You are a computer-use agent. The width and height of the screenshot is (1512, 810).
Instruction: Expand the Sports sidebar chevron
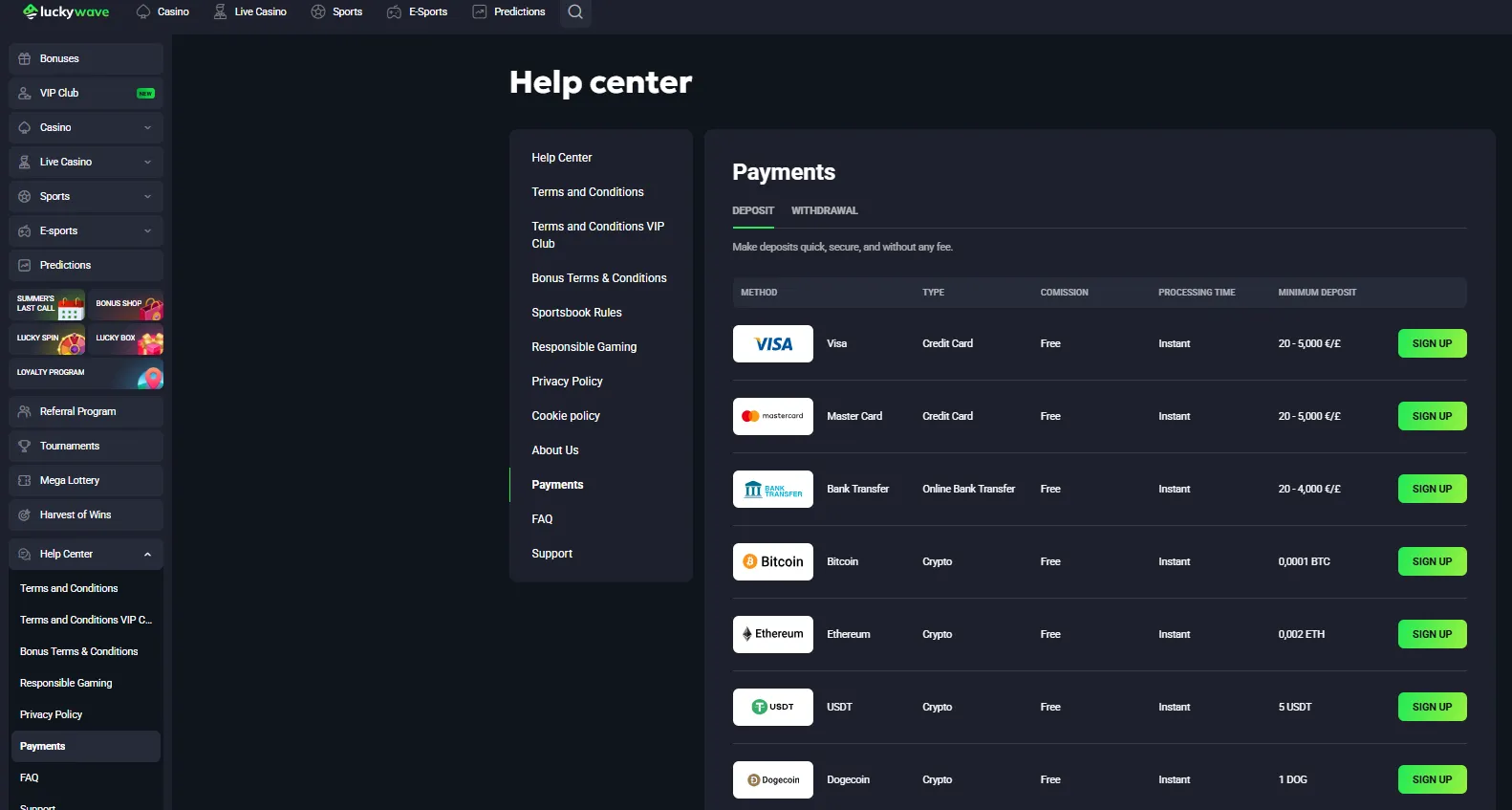pyautogui.click(x=147, y=196)
